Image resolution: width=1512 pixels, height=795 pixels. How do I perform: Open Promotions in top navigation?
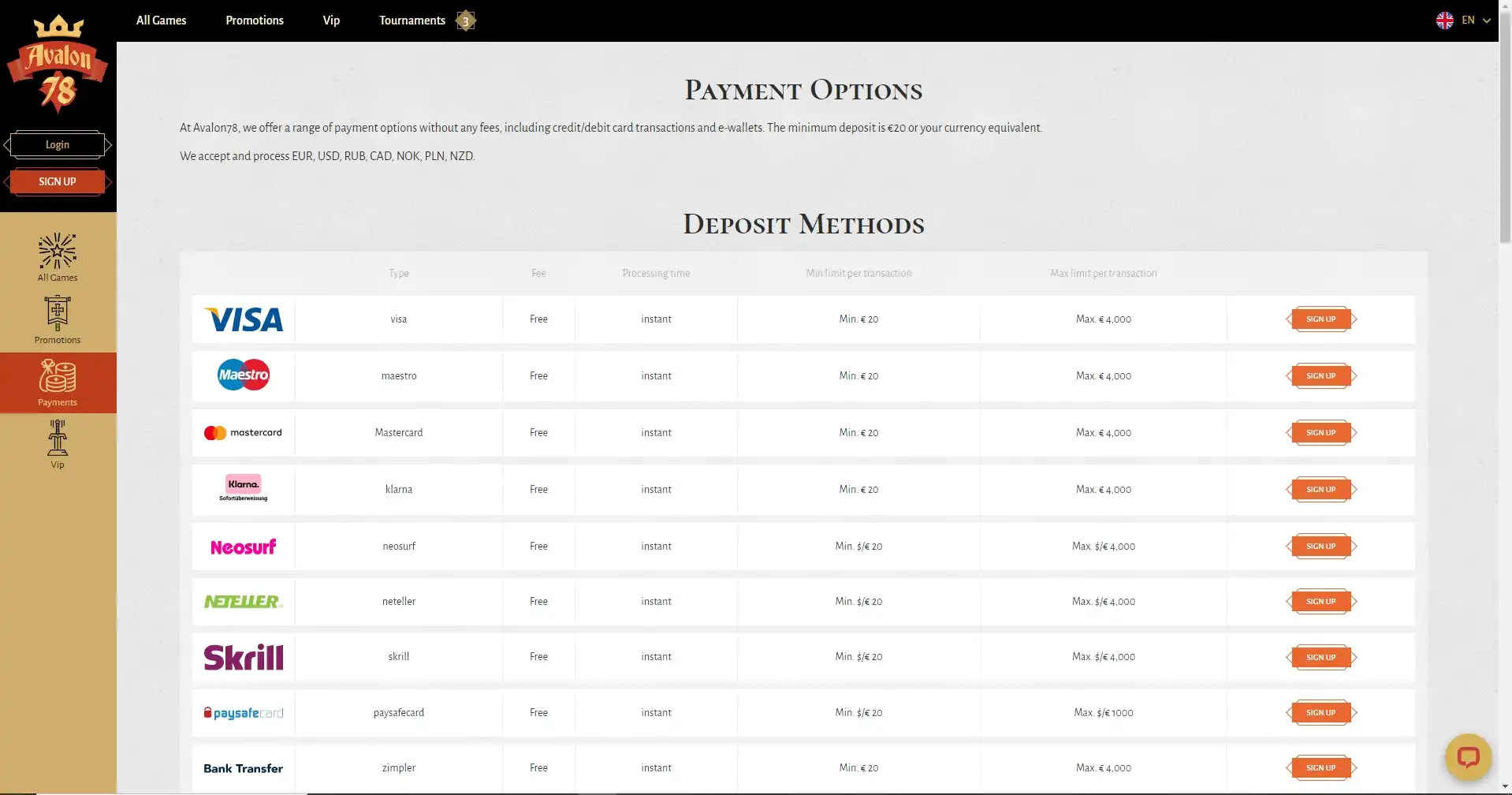click(x=255, y=21)
